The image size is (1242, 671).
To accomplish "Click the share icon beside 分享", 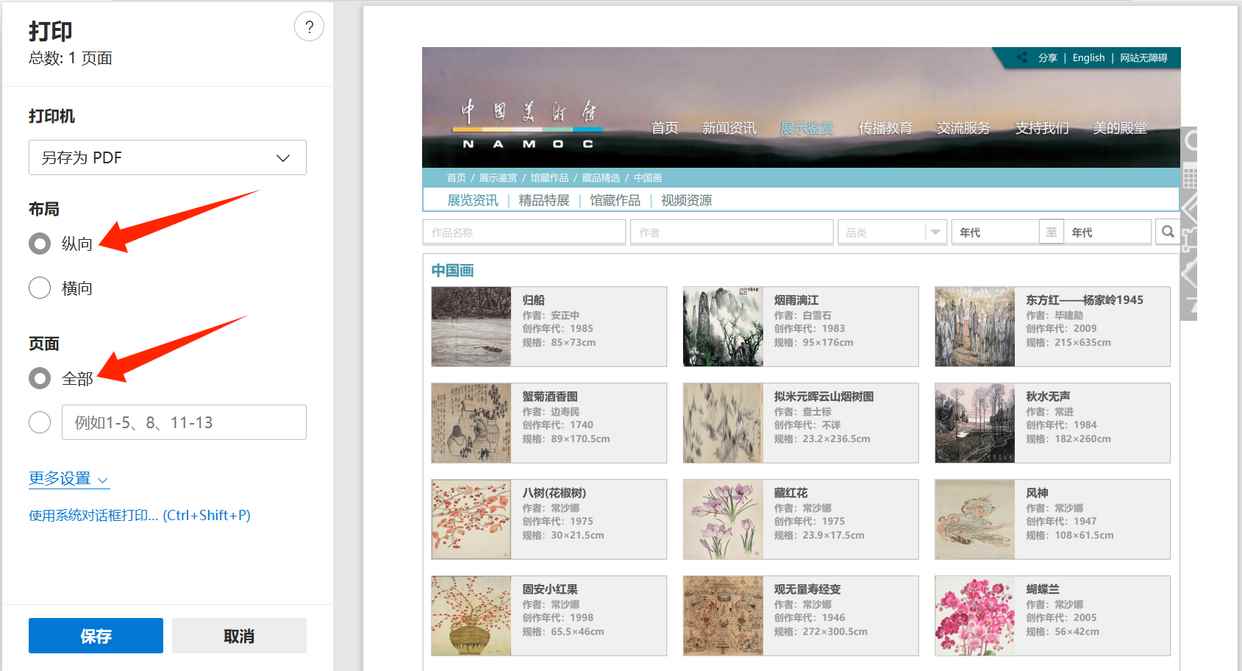I will click(x=1021, y=58).
